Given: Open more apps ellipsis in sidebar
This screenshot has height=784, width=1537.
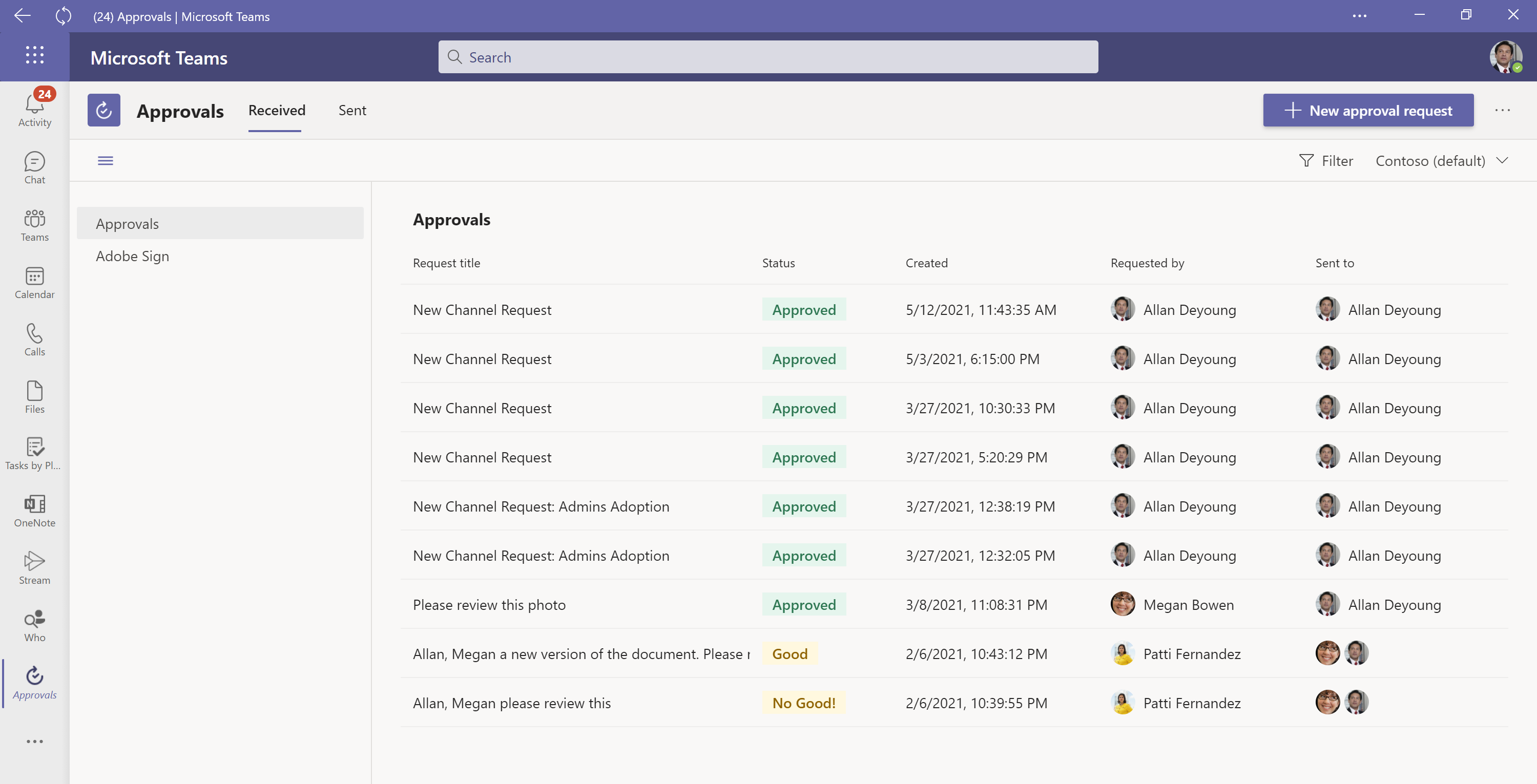Looking at the screenshot, I should 35,741.
